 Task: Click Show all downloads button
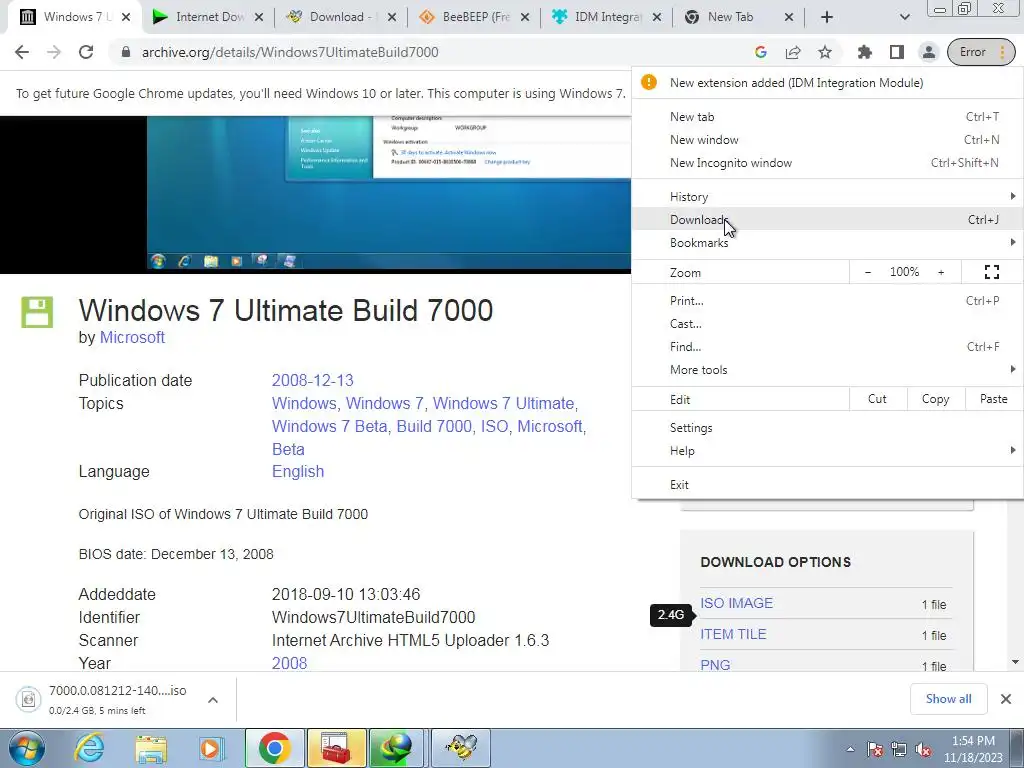coord(948,699)
